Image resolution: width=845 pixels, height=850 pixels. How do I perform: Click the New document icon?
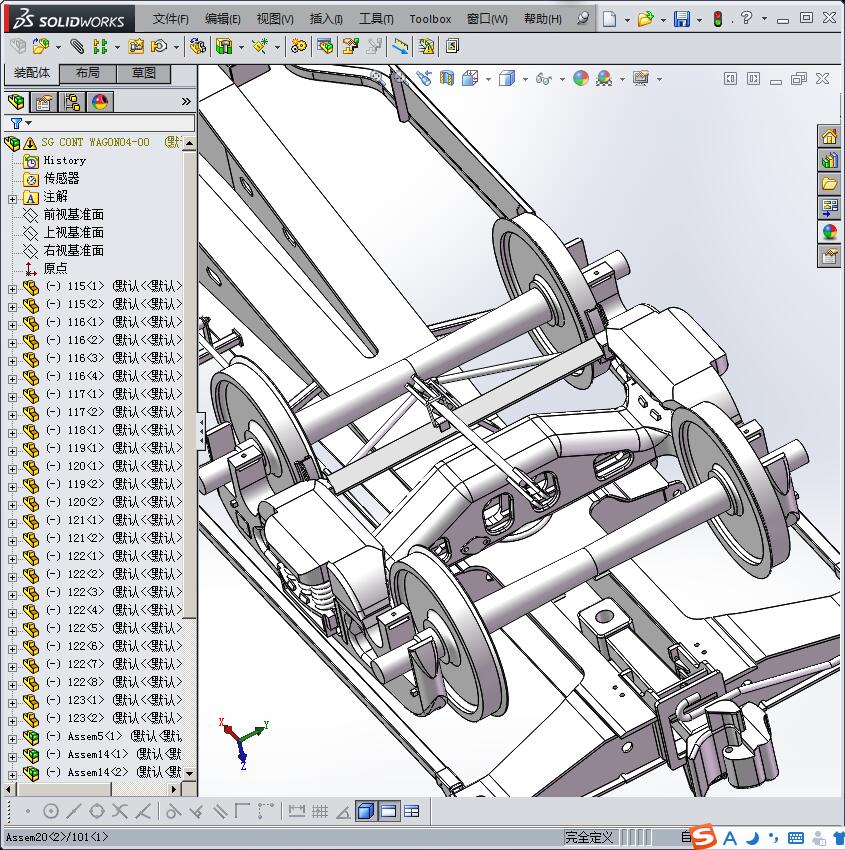point(609,19)
